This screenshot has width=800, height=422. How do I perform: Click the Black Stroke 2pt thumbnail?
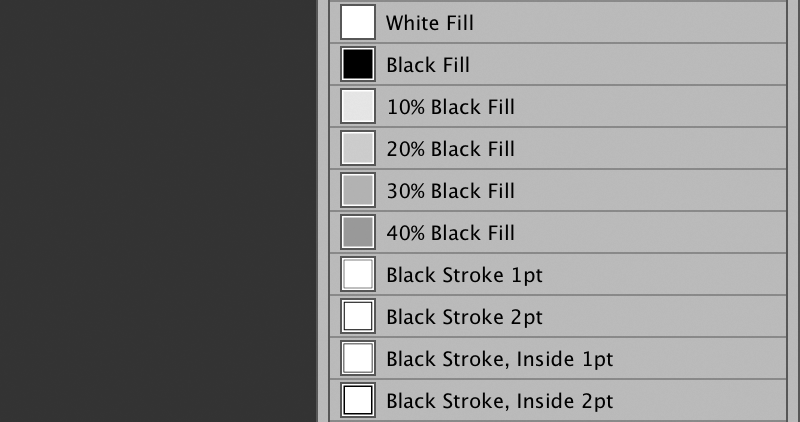tap(358, 316)
